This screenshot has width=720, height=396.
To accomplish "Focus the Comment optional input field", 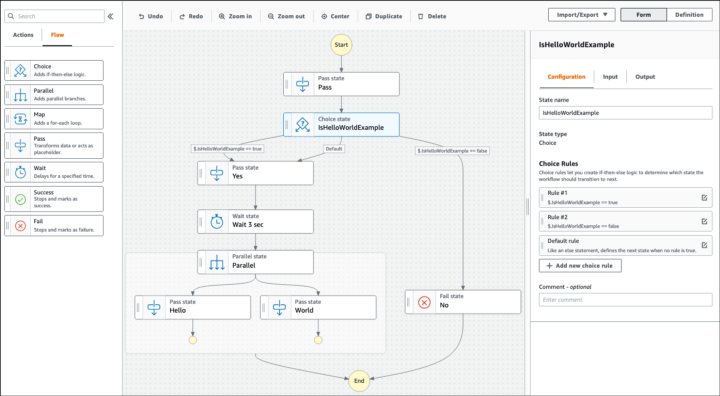I will pyautogui.click(x=625, y=300).
